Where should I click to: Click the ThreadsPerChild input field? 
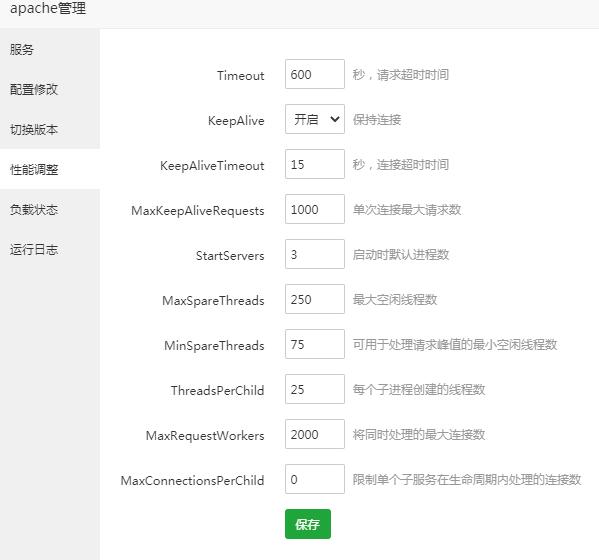tap(315, 389)
